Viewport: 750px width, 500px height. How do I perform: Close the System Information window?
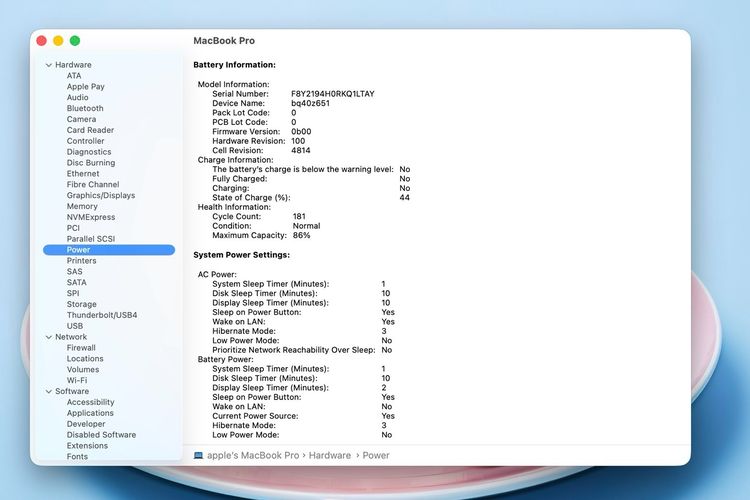click(42, 41)
